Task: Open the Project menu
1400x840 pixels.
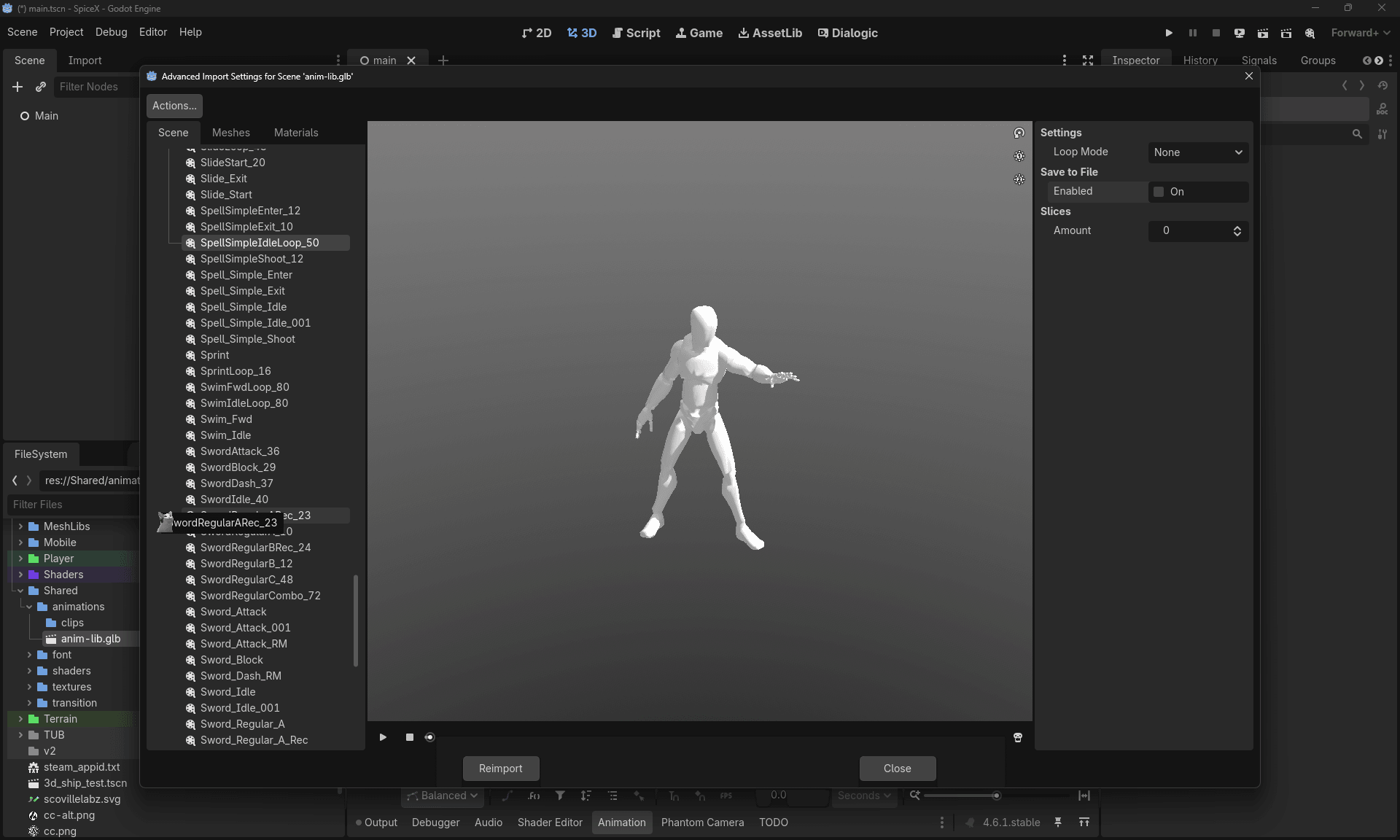Action: point(66,32)
